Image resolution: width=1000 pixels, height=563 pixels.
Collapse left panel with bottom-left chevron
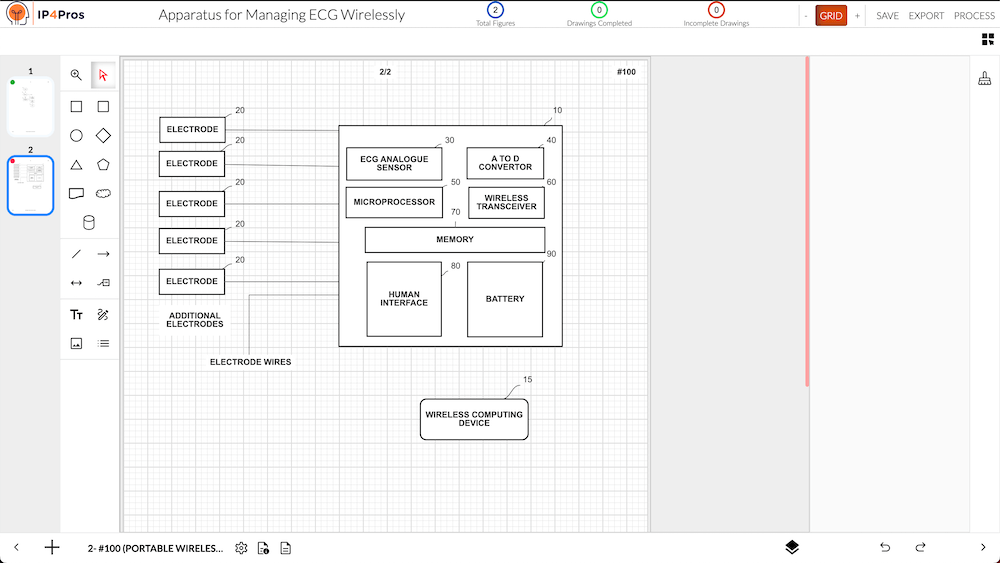click(17, 547)
